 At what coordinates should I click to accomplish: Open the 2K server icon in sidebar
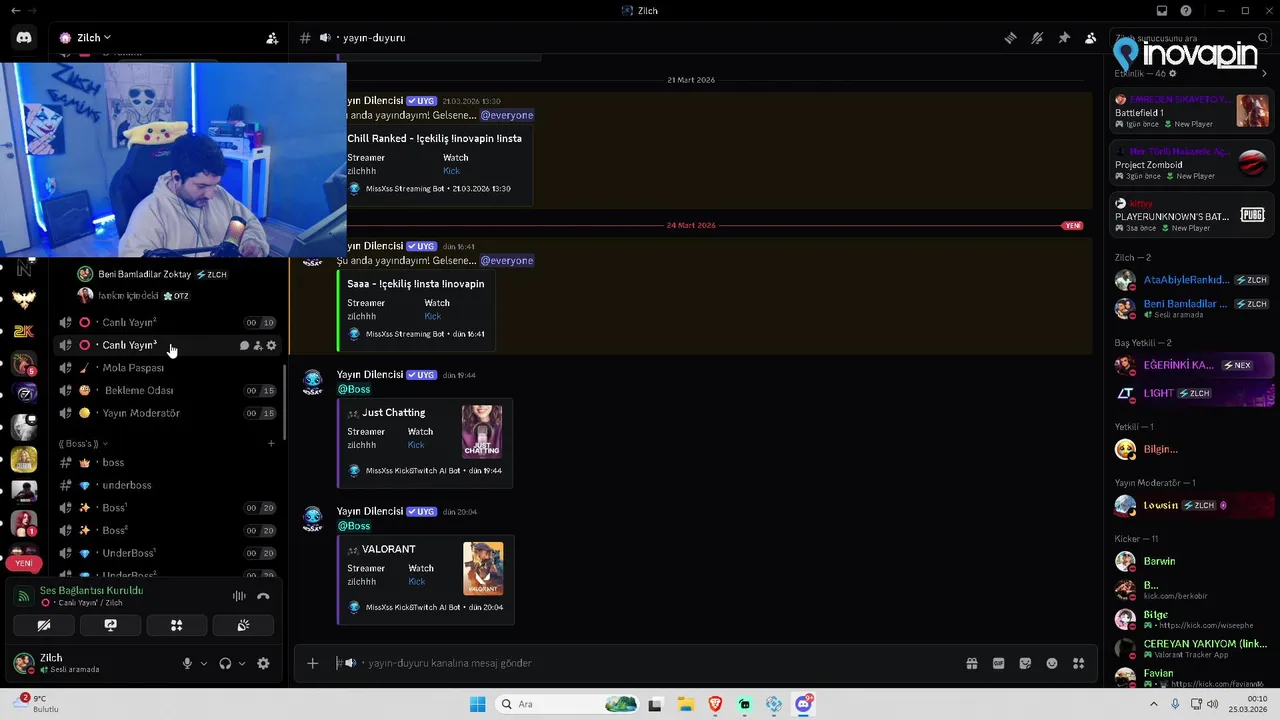(x=24, y=331)
